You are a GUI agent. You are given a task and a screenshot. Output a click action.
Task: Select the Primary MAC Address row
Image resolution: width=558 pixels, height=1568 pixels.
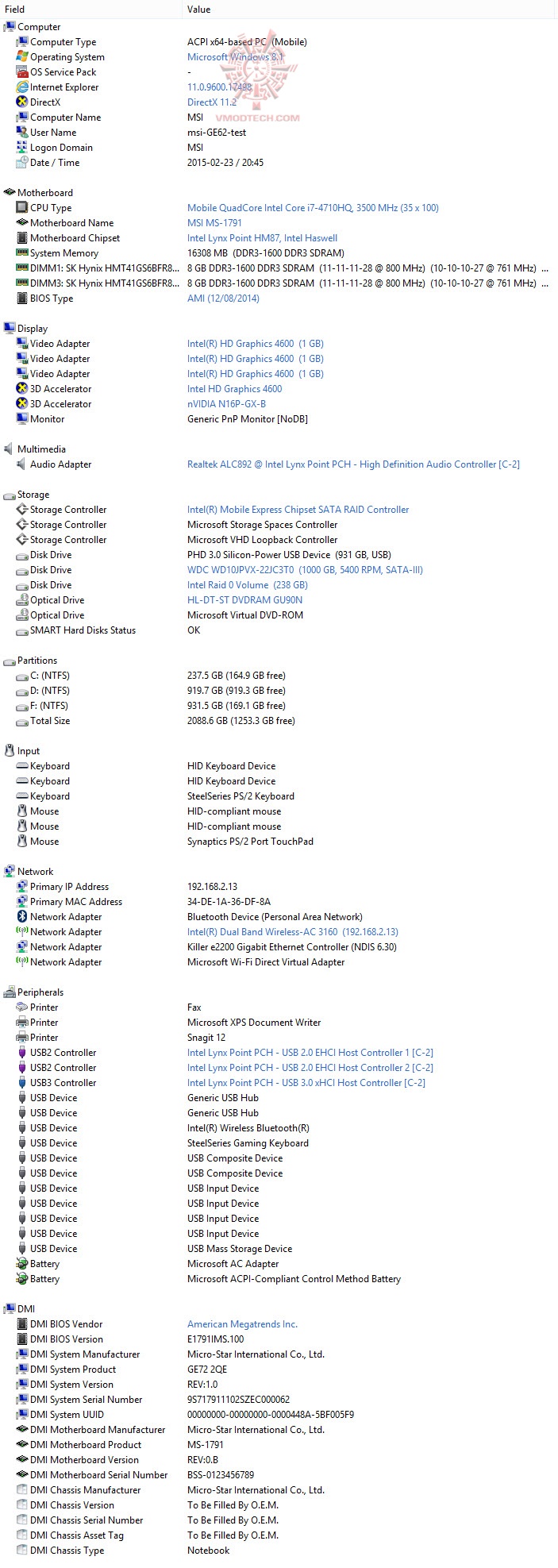(279, 902)
